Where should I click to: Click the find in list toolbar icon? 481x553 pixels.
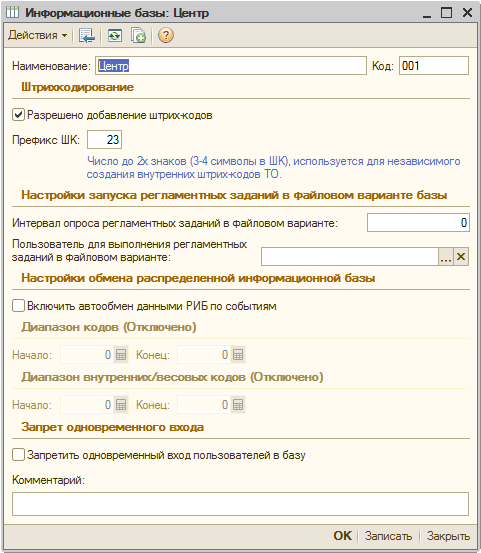[x=86, y=35]
